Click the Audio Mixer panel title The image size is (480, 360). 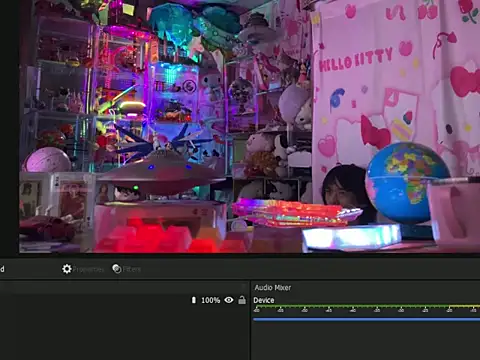[273, 287]
